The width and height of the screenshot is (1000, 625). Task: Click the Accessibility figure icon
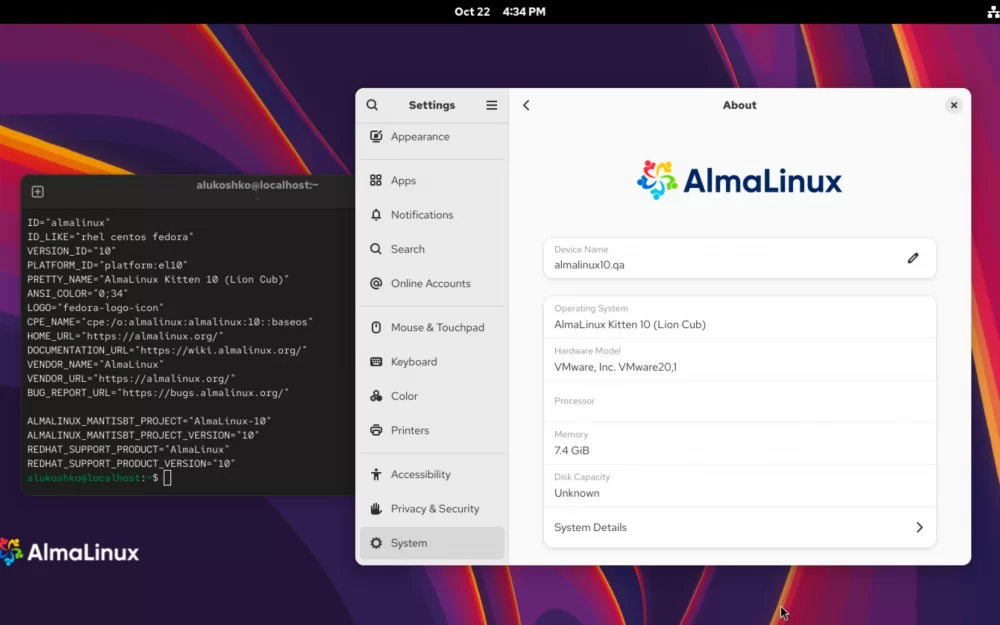(376, 474)
